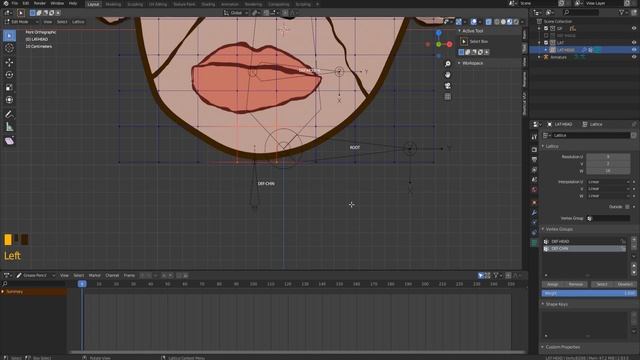Click the vertex group Select button
Image resolution: width=640 pixels, height=360 pixels.
[602, 284]
